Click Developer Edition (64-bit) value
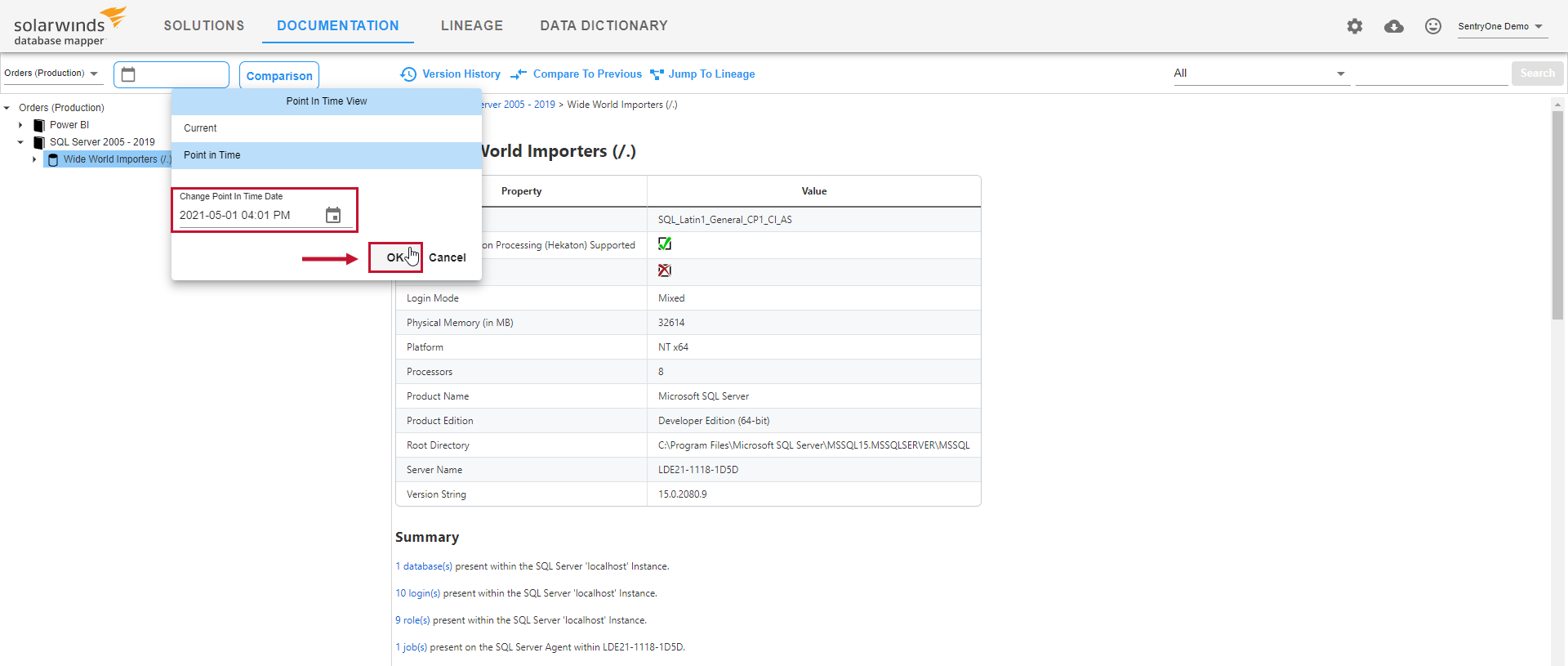The height and width of the screenshot is (666, 1568). (x=714, y=421)
